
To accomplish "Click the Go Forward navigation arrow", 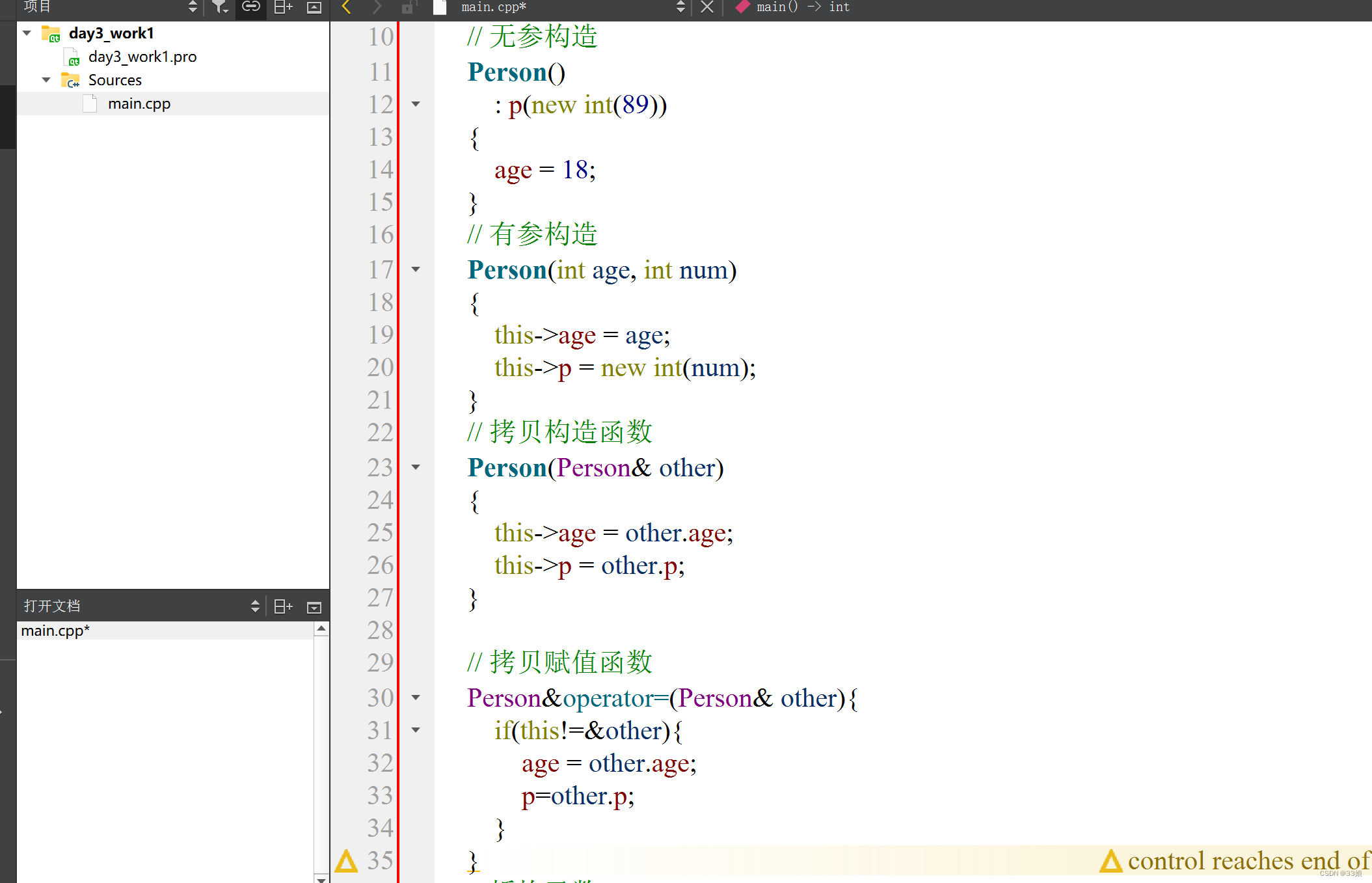I will tap(376, 7).
